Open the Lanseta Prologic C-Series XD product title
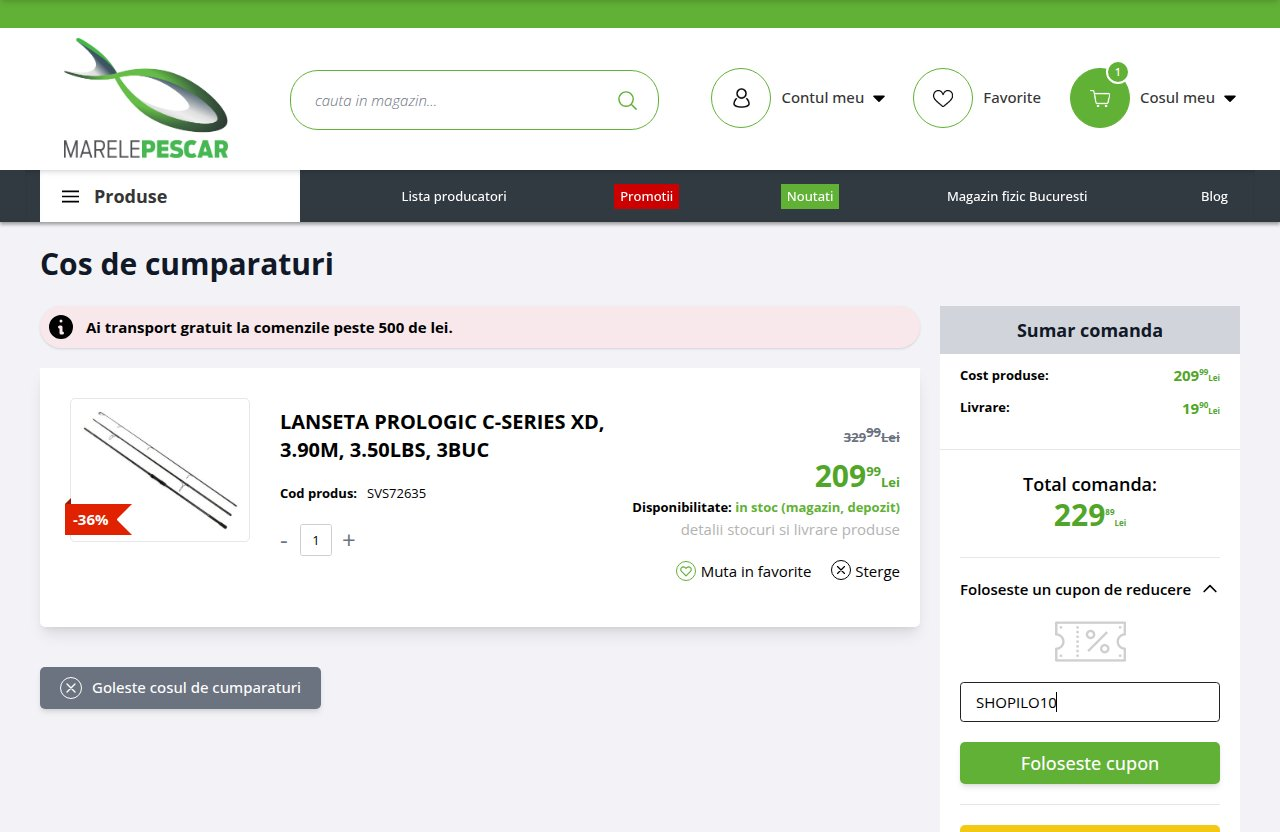 click(442, 436)
